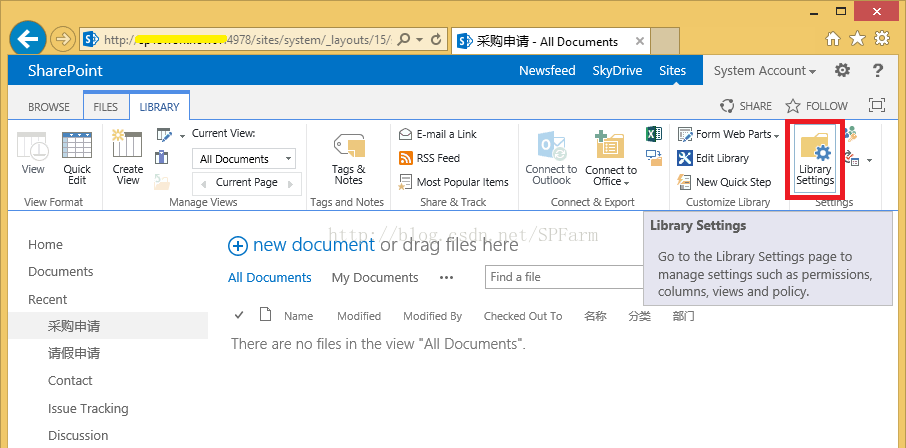906x448 pixels.
Task: Click the Shared With people-and-key icon
Action: (851, 134)
